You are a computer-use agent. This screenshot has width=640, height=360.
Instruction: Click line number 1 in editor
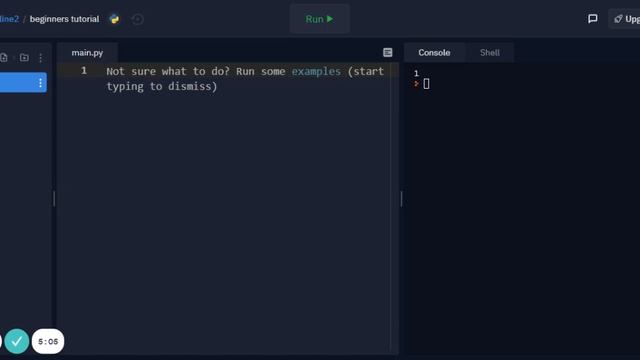(84, 71)
